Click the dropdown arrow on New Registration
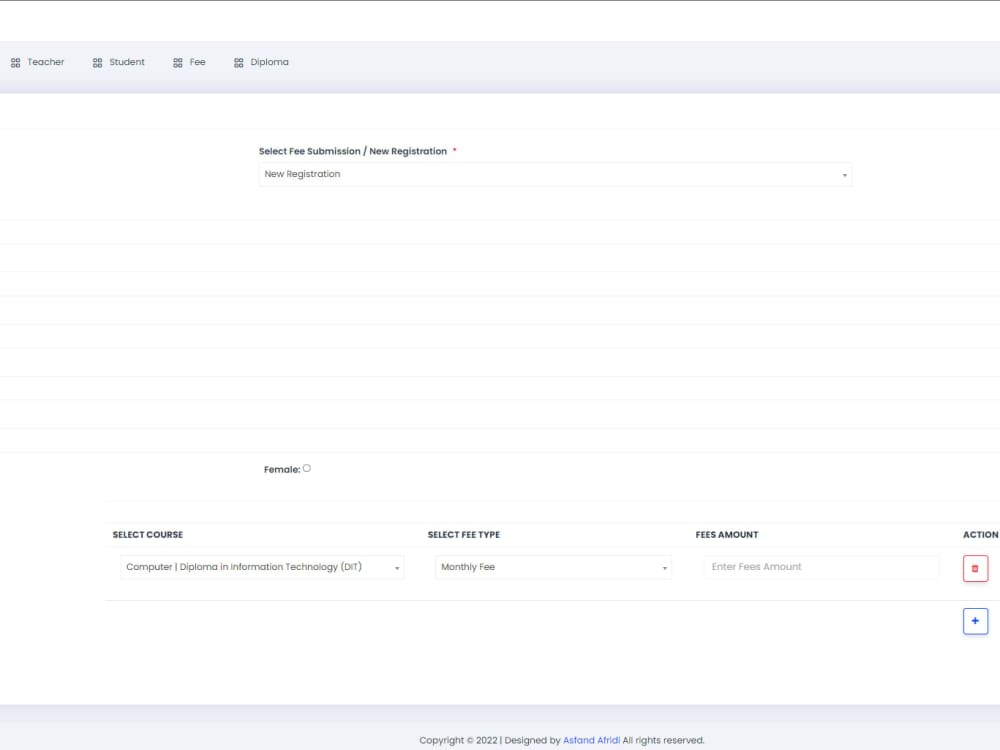This screenshot has width=1000, height=750. 844,174
